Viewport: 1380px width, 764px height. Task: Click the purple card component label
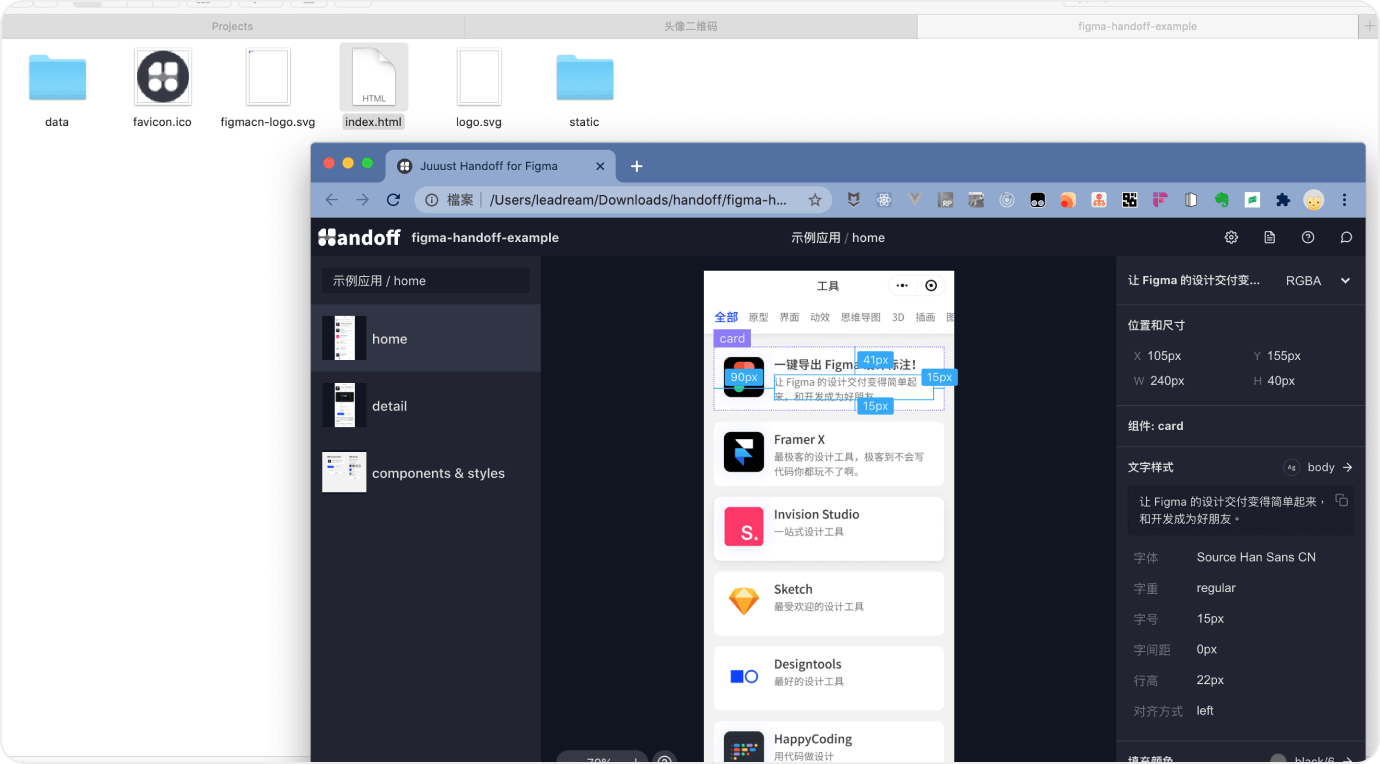tap(732, 338)
